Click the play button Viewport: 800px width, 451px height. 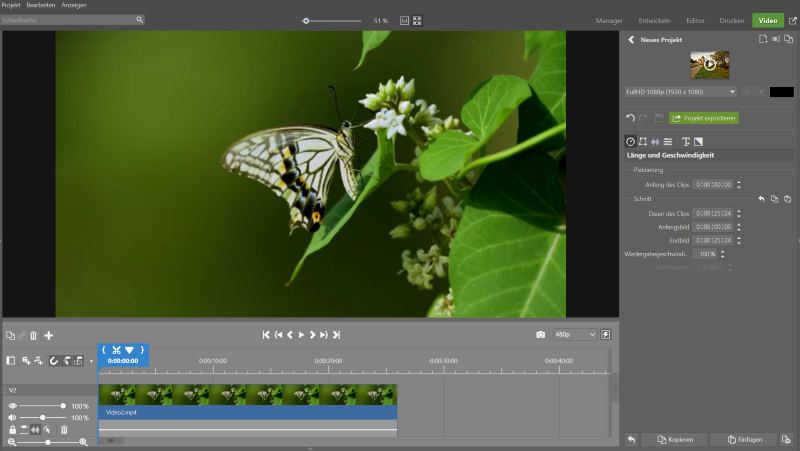pyautogui.click(x=301, y=335)
